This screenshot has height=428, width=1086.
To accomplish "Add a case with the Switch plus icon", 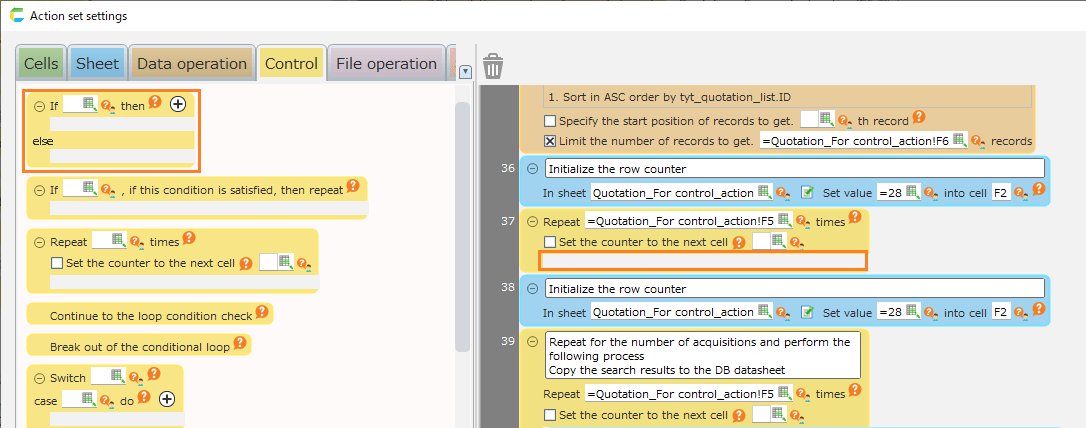I will coord(167,398).
